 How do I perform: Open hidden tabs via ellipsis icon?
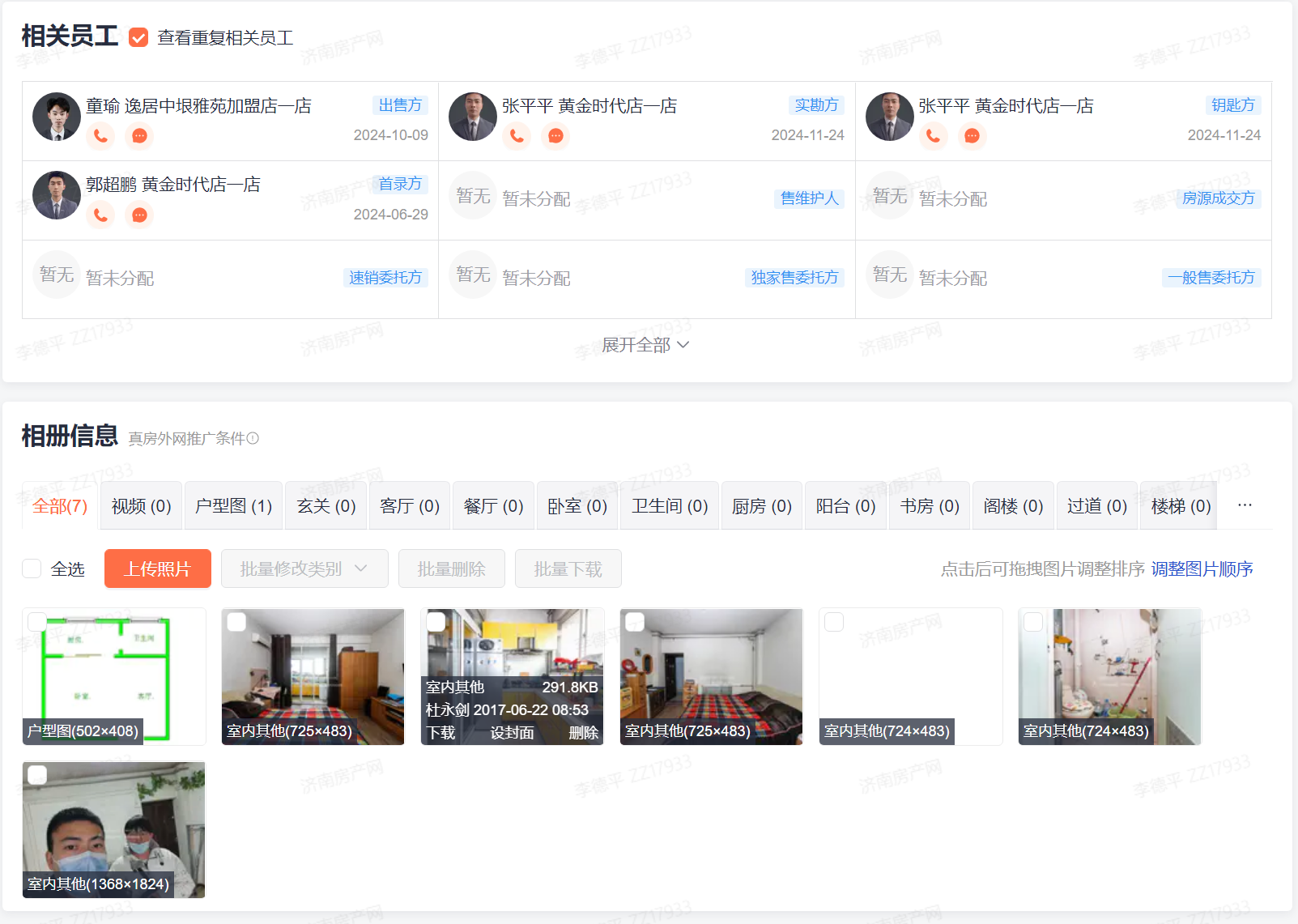pyautogui.click(x=1245, y=505)
